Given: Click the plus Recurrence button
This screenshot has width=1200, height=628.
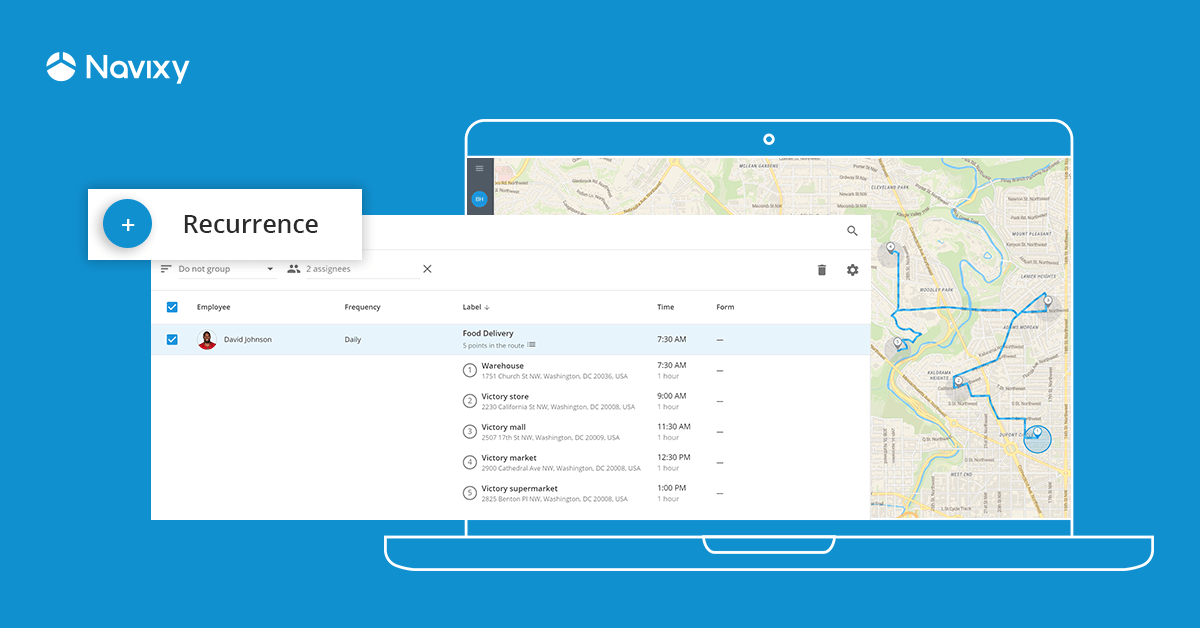Looking at the screenshot, I should coord(127,224).
